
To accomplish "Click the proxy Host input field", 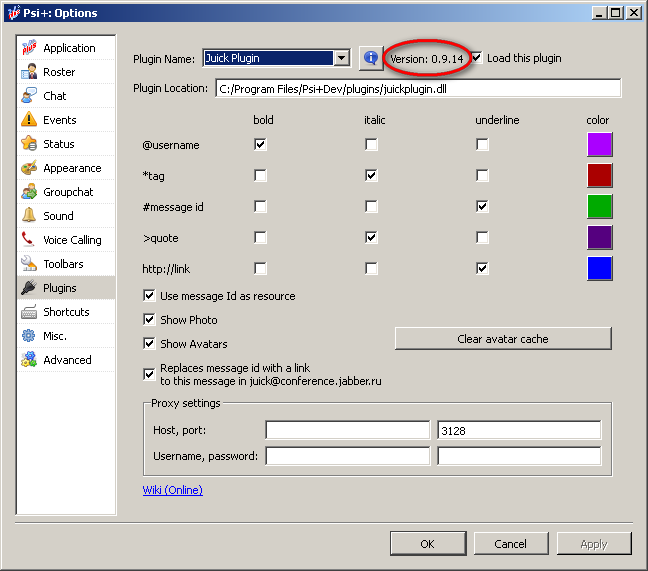I will coord(347,430).
